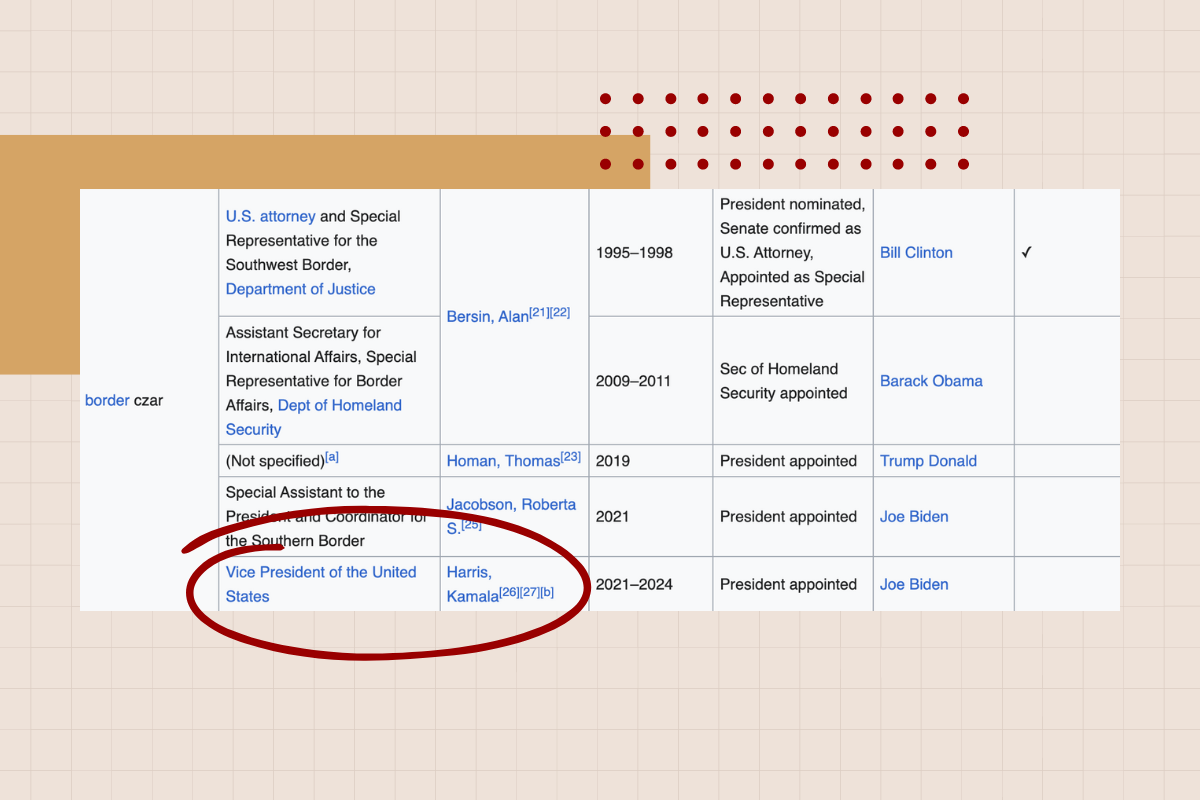Open citation [25] after Jacobson, Roberta S.
The height and width of the screenshot is (800, 1200).
click(x=469, y=526)
